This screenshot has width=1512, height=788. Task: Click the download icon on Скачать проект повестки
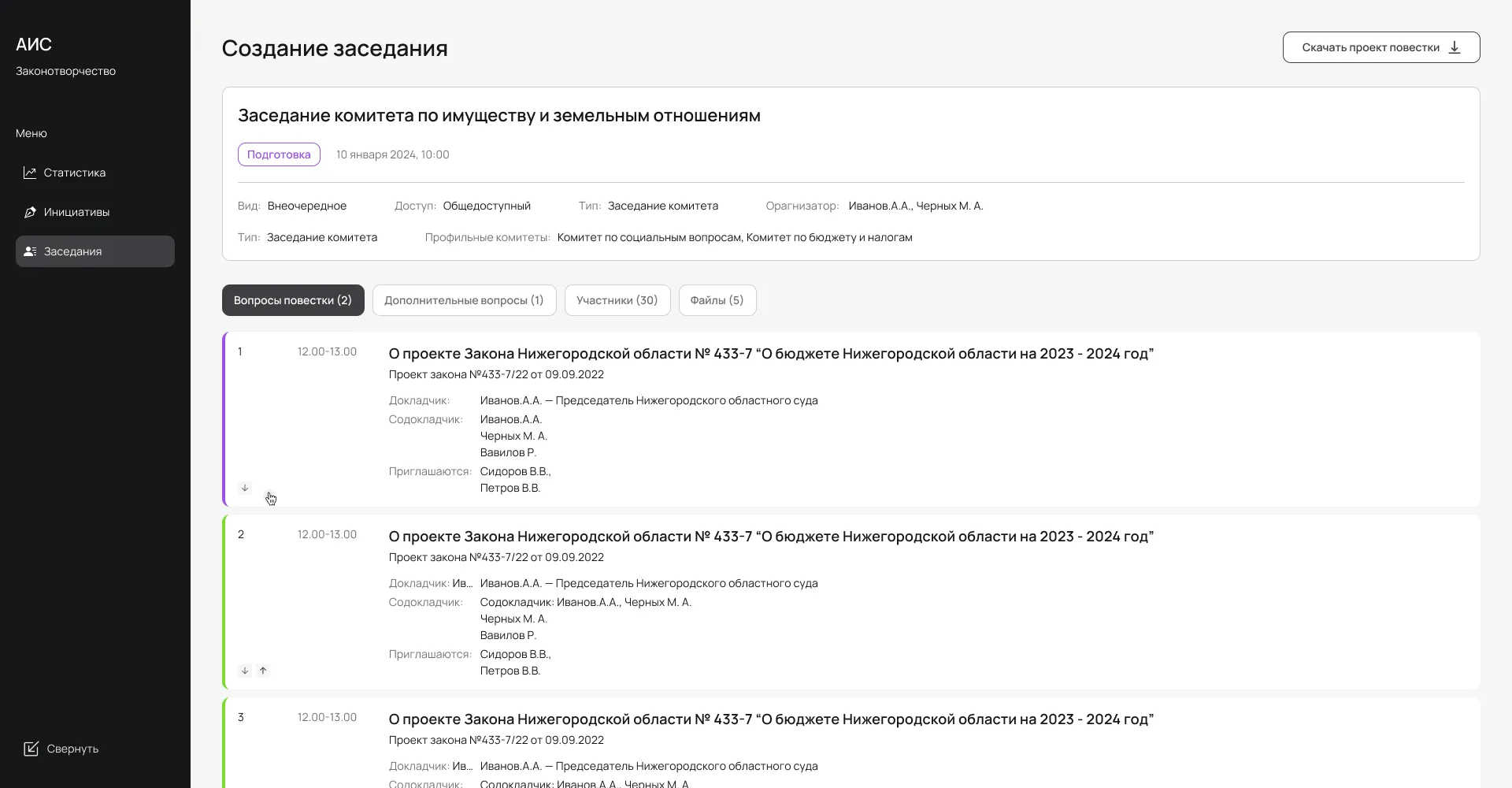click(1455, 47)
